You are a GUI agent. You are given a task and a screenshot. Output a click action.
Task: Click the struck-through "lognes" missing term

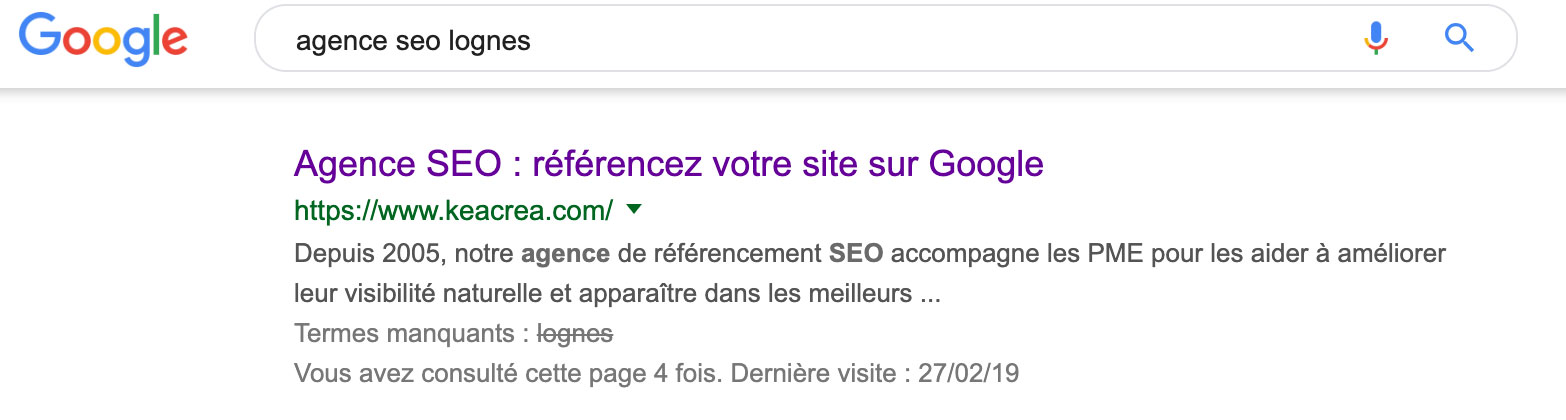pos(575,335)
